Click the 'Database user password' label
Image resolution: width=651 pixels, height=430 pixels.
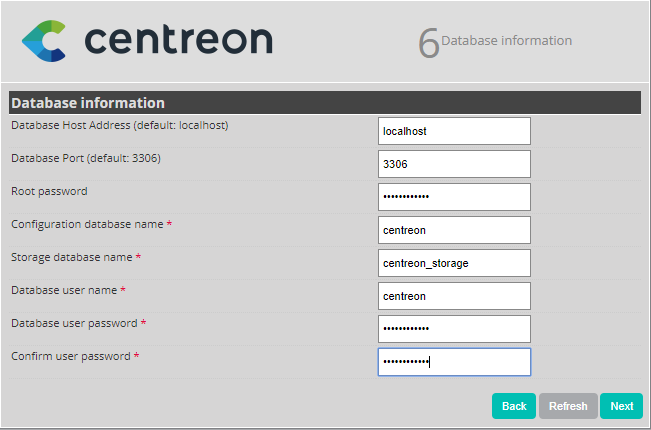(x=74, y=323)
